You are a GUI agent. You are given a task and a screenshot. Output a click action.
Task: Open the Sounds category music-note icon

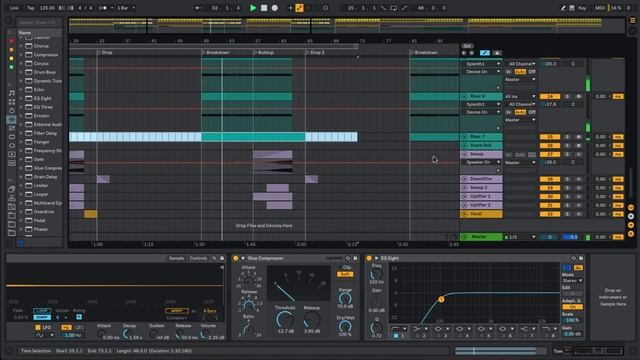click(11, 93)
